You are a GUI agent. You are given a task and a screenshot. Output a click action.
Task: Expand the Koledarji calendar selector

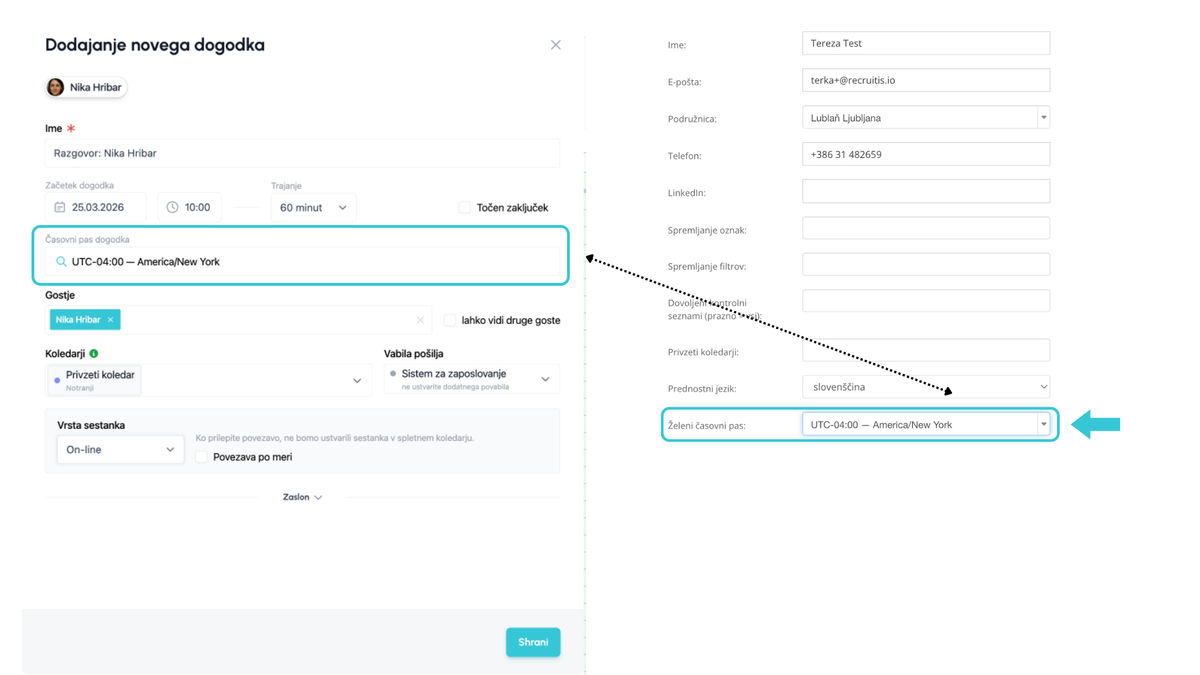tap(357, 380)
